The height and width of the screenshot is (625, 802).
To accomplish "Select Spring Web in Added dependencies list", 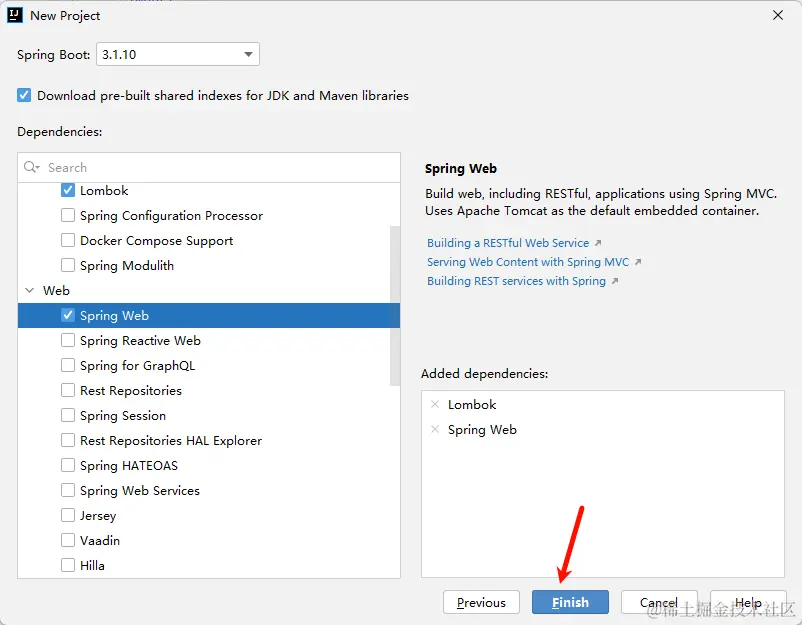I will point(482,430).
